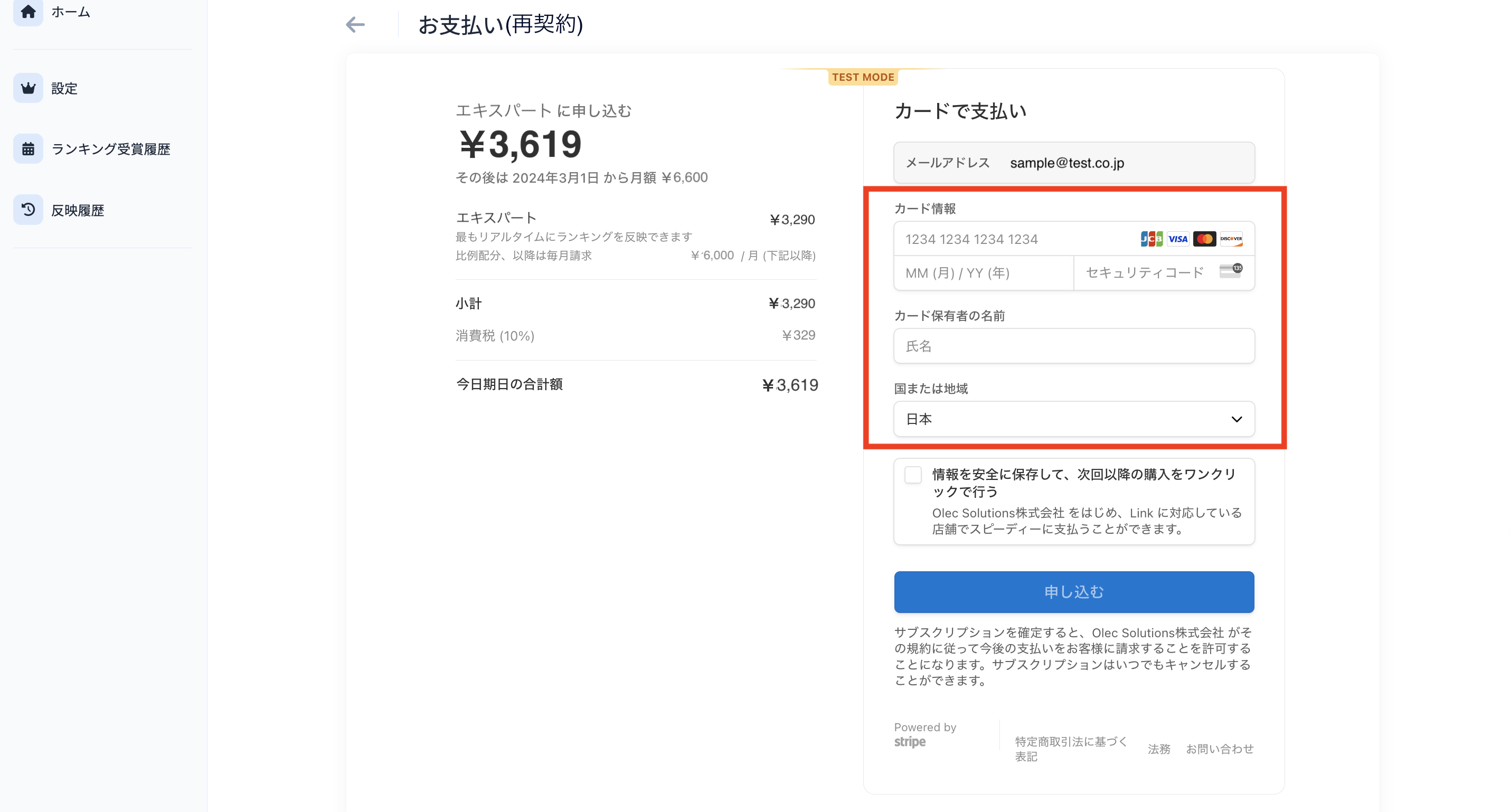Click the TEST MODE badge
1510x812 pixels.
tap(863, 77)
